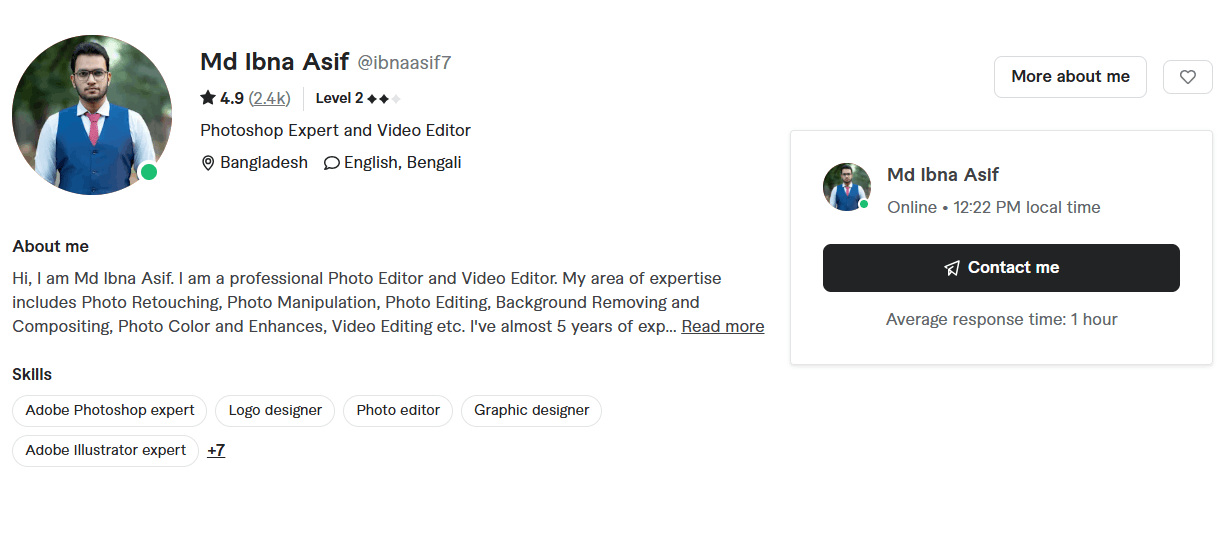
Task: Expand the about text with Read more
Action: click(723, 326)
